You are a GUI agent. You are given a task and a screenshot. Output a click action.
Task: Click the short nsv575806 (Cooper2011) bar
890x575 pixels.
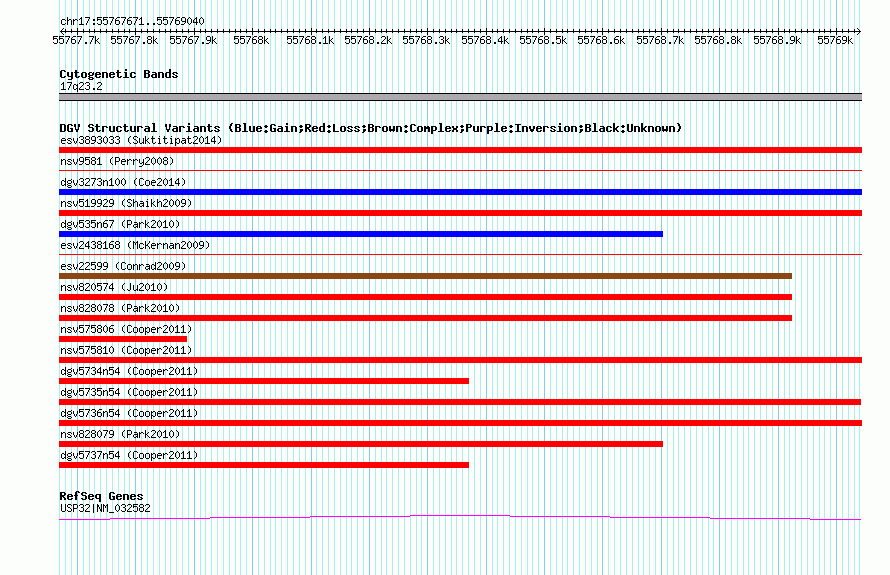123,339
